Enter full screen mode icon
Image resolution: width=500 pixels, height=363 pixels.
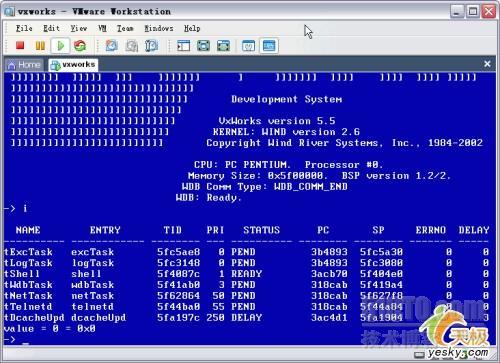coord(223,45)
